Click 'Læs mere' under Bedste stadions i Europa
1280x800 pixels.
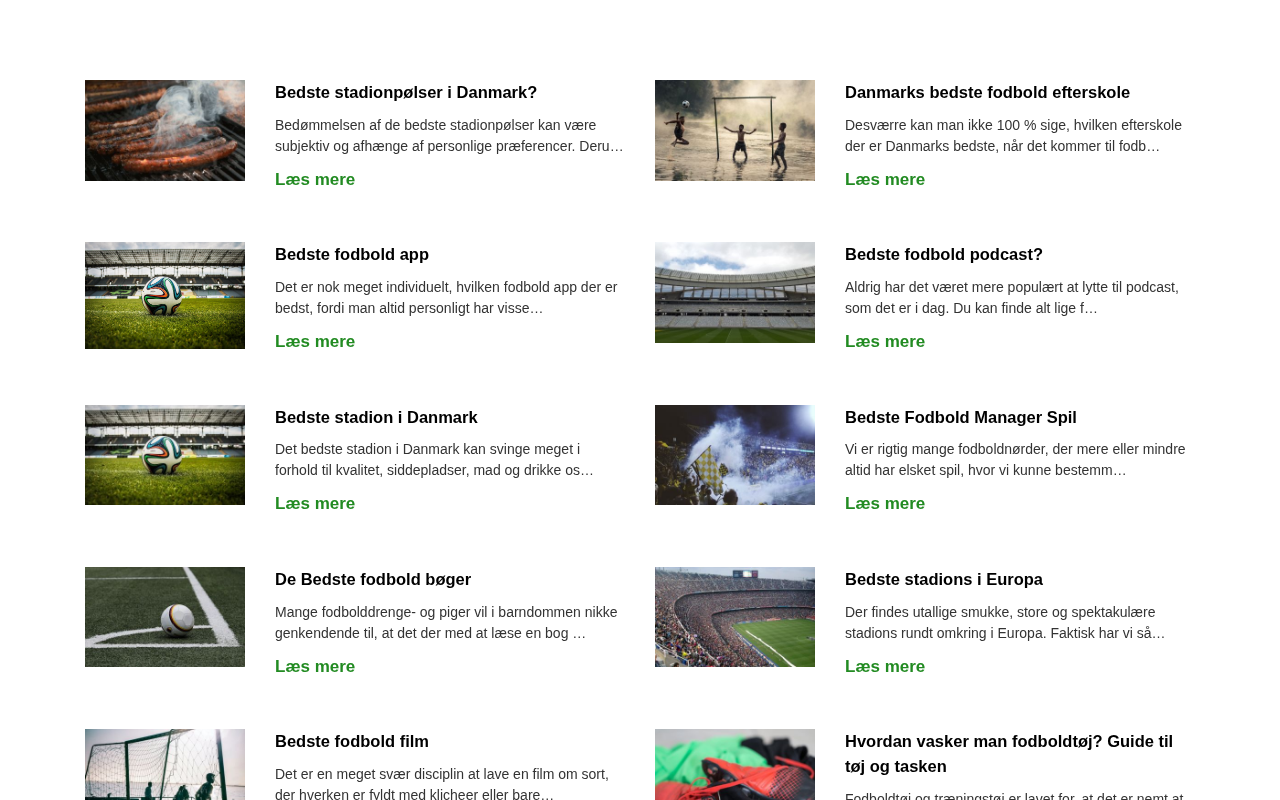(885, 666)
